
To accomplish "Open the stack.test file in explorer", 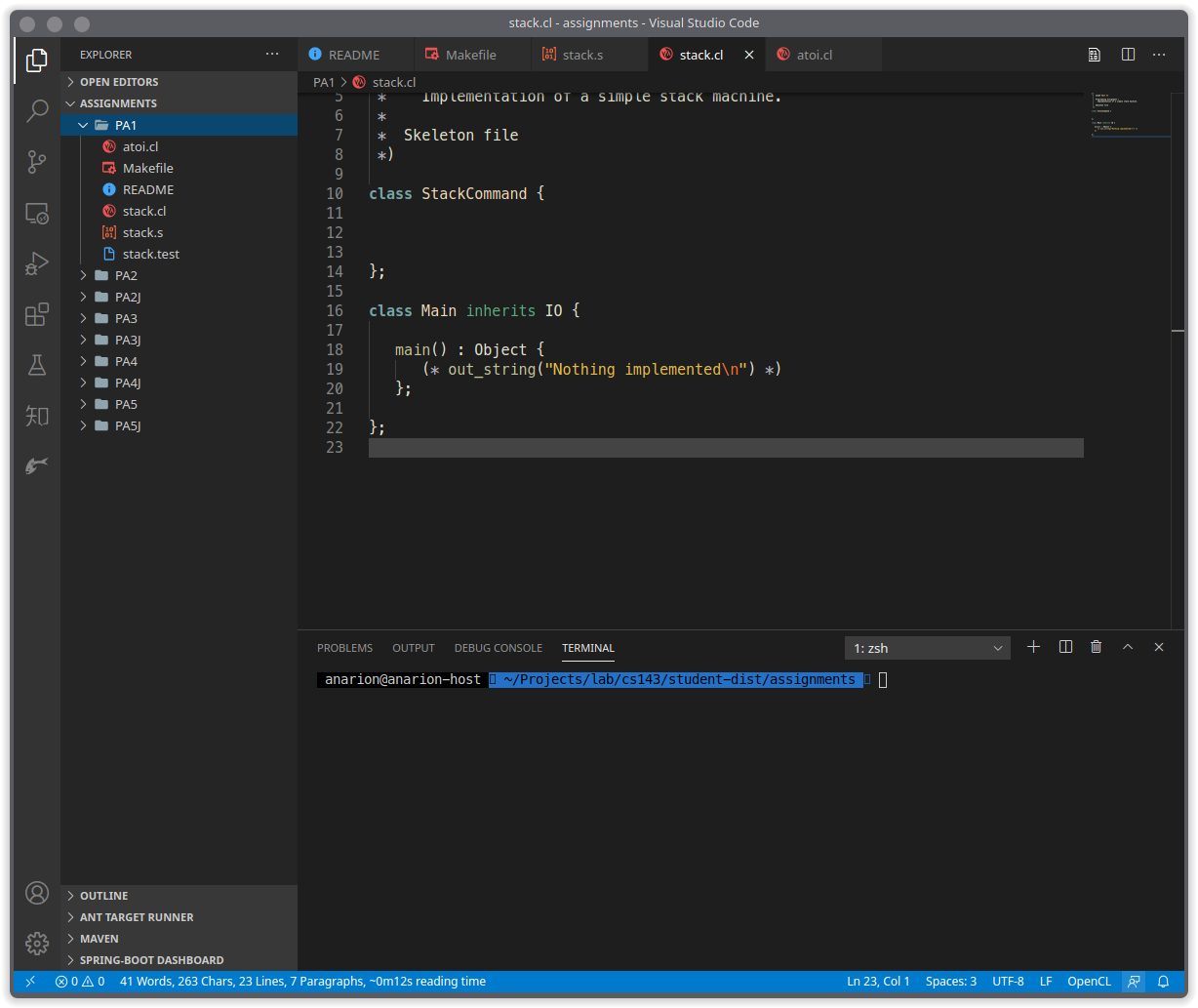I will tap(150, 254).
